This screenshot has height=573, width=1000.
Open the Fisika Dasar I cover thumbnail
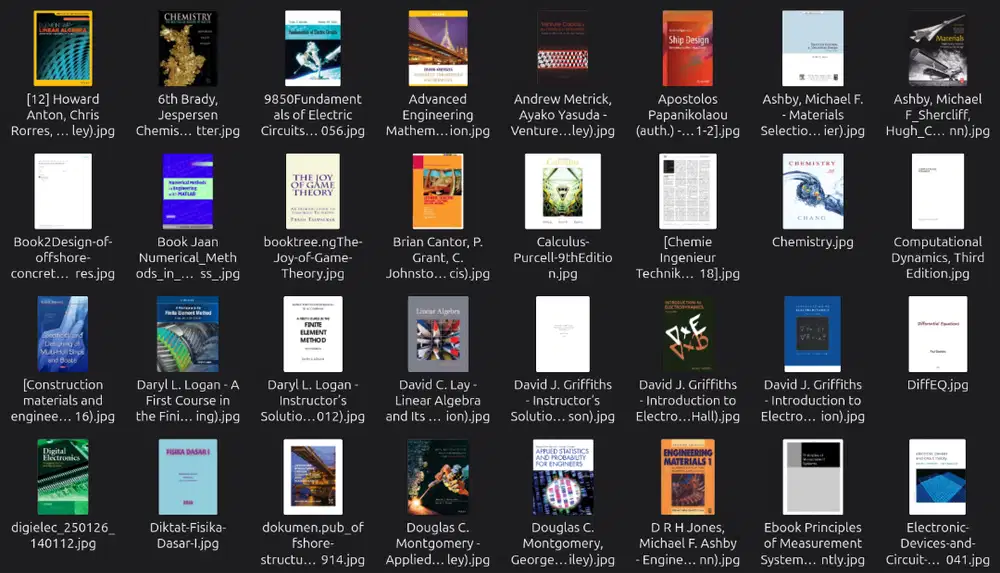coord(188,477)
